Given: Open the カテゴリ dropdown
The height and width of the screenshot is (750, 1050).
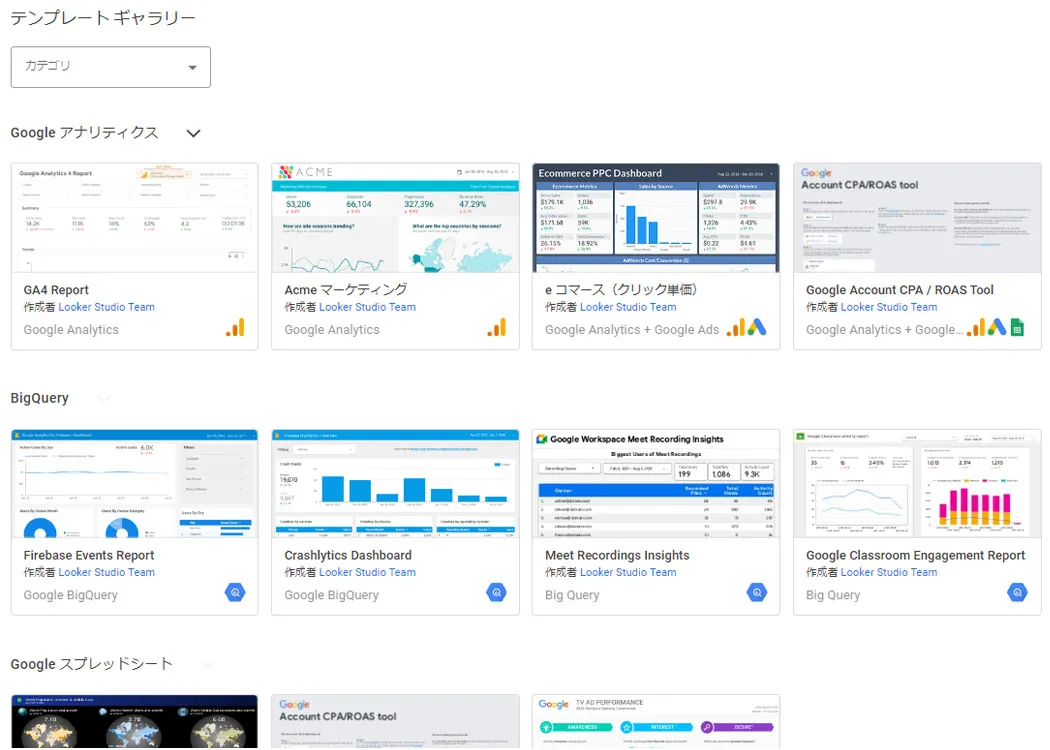Looking at the screenshot, I should (x=111, y=67).
